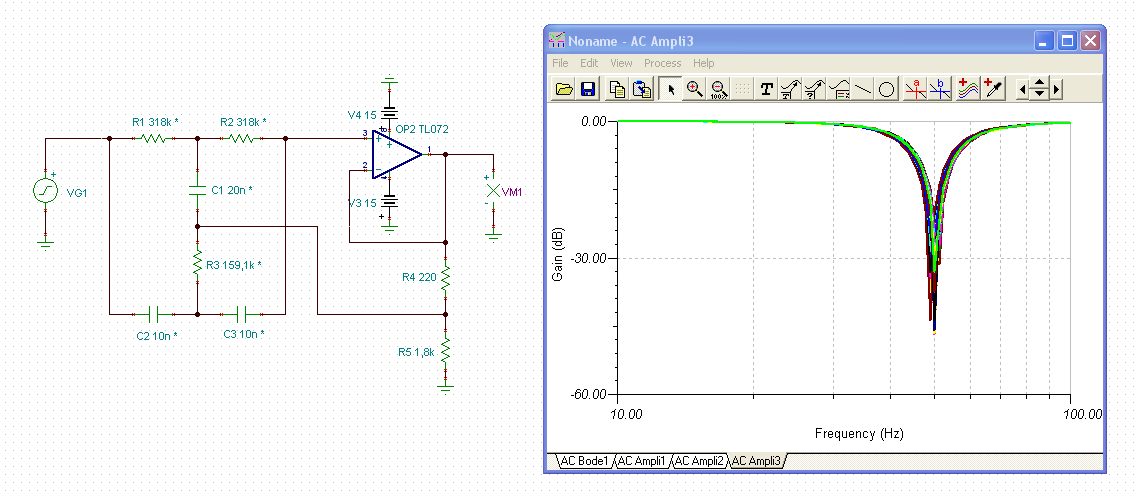This screenshot has width=1134, height=495.
Task: Close the AC Ampli3 diagram window
Action: 1090,41
